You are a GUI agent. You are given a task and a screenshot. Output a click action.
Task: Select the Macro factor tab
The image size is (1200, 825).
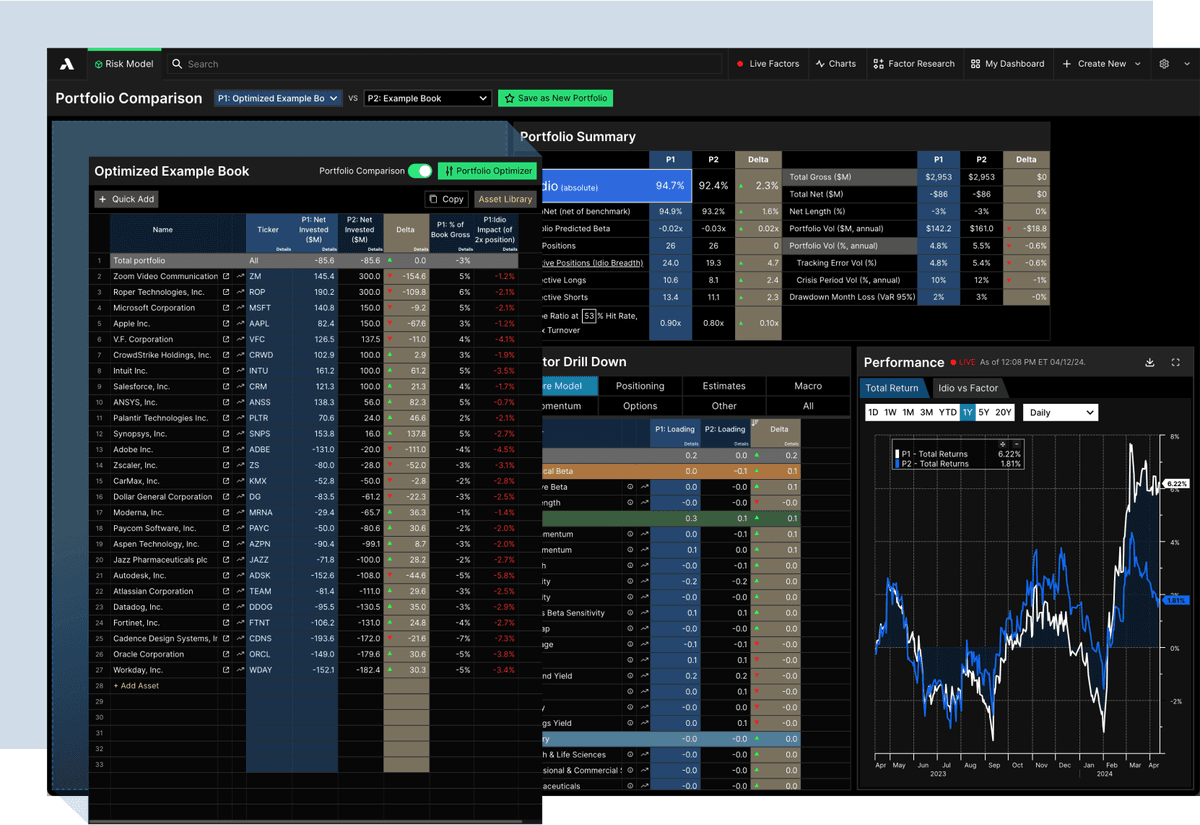[808, 386]
